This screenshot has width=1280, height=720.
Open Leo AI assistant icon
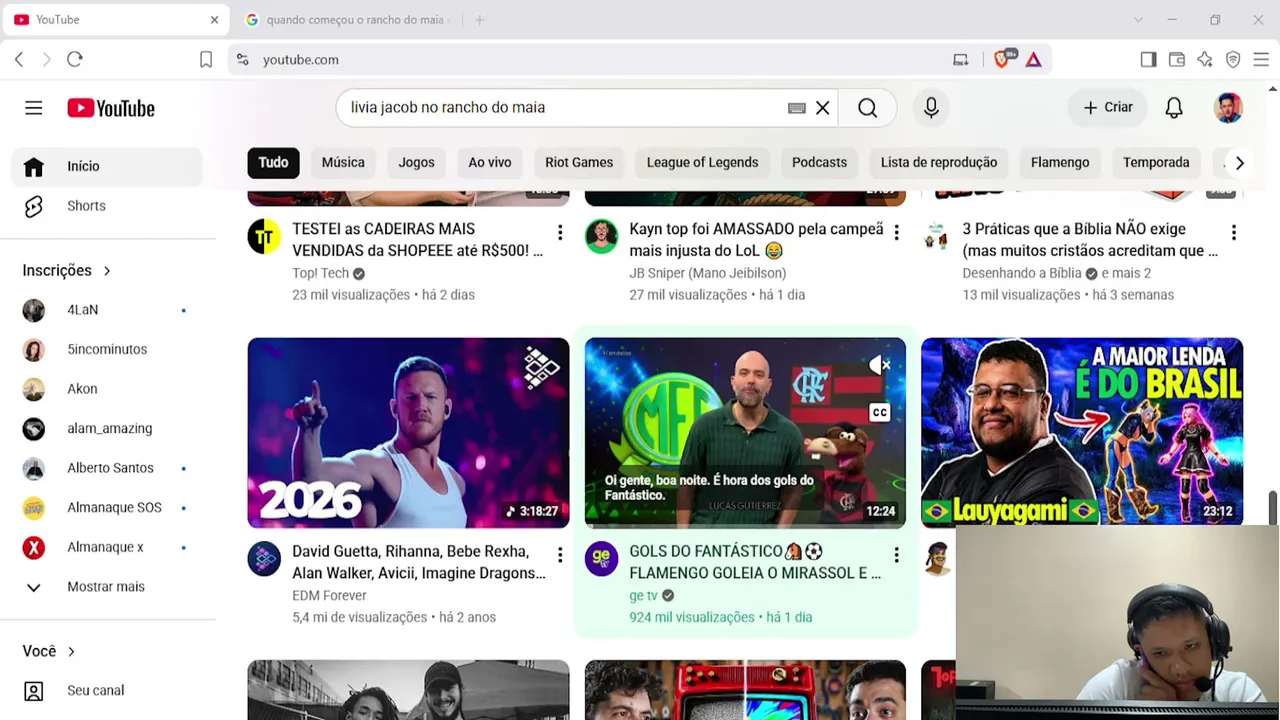point(1205,60)
